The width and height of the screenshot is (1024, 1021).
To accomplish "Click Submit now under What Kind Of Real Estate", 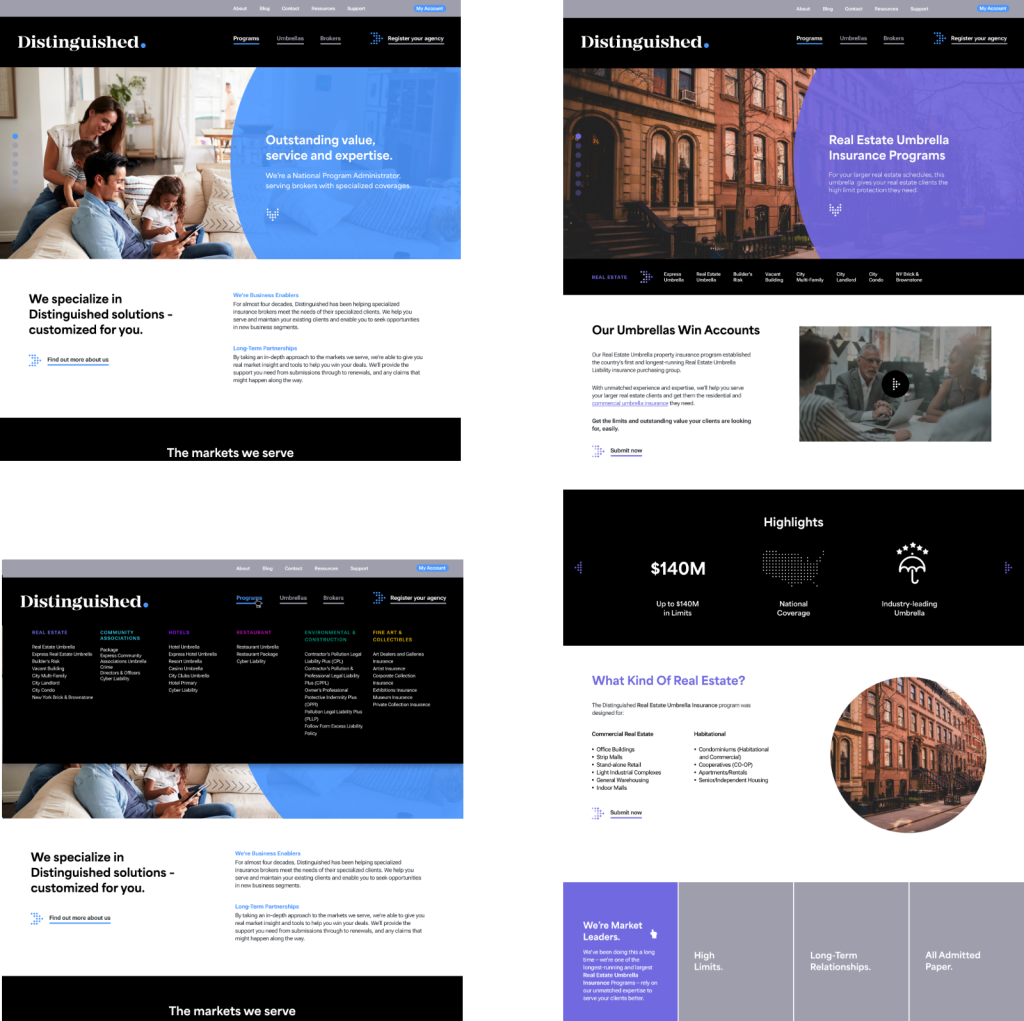I will [626, 813].
